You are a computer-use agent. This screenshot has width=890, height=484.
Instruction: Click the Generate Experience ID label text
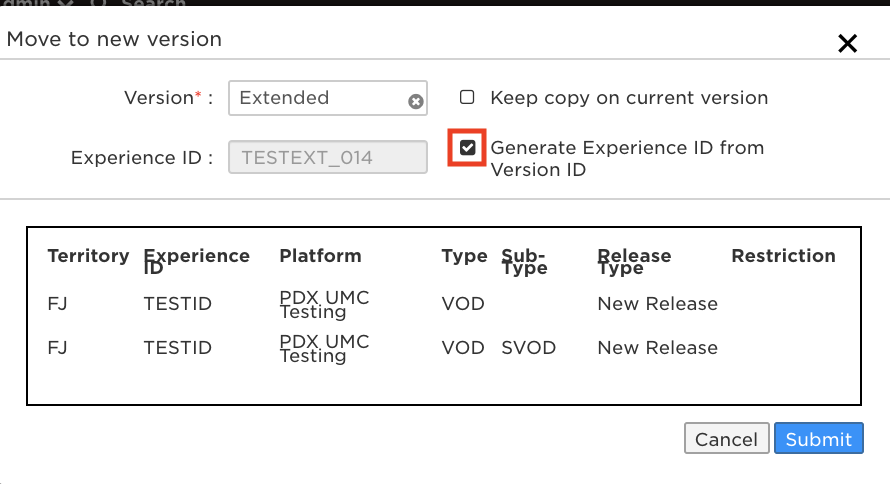627,158
